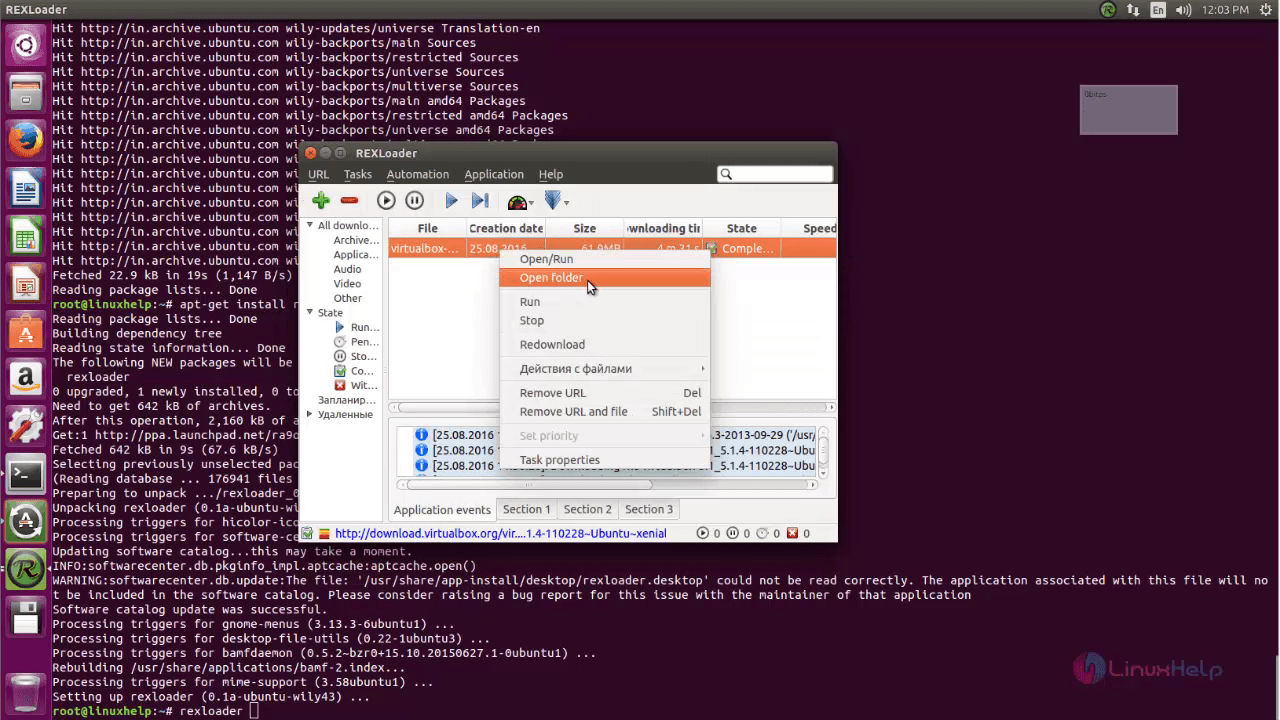Select Other category in sidebar tree
1280x720 pixels.
(348, 298)
